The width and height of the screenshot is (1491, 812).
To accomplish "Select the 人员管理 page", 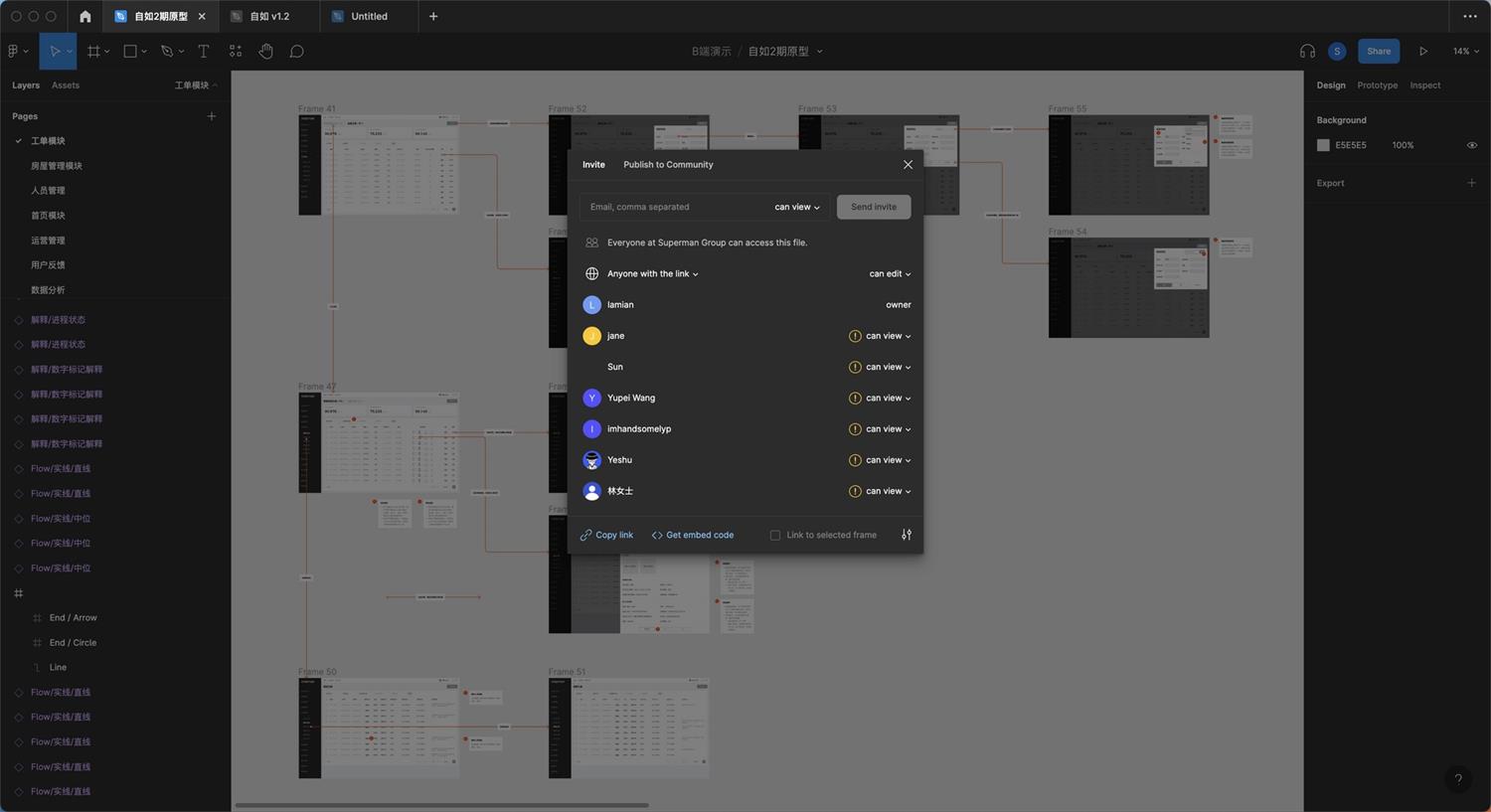I will tap(48, 191).
